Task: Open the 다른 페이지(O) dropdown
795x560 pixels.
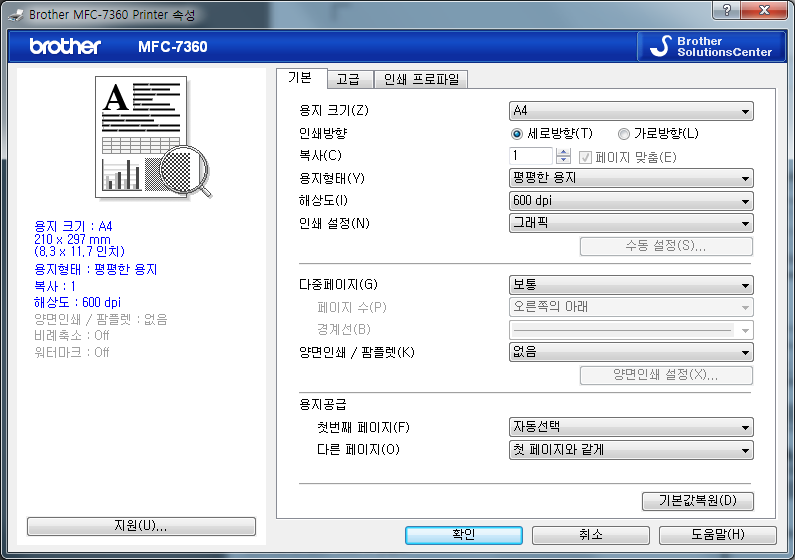Action: pyautogui.click(x=631, y=450)
